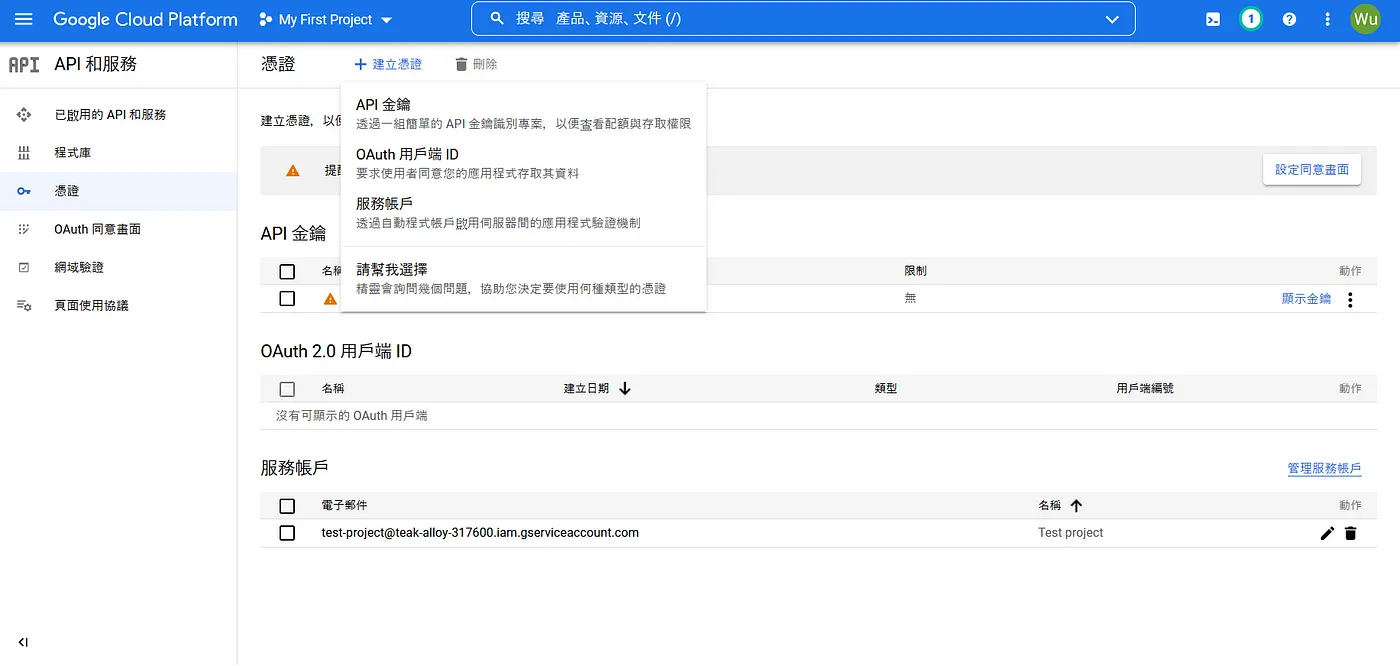Viewport: 1400px width, 665px height.
Task: Toggle the select-all checkbox in API 金鑰 table header
Action: click(x=287, y=271)
